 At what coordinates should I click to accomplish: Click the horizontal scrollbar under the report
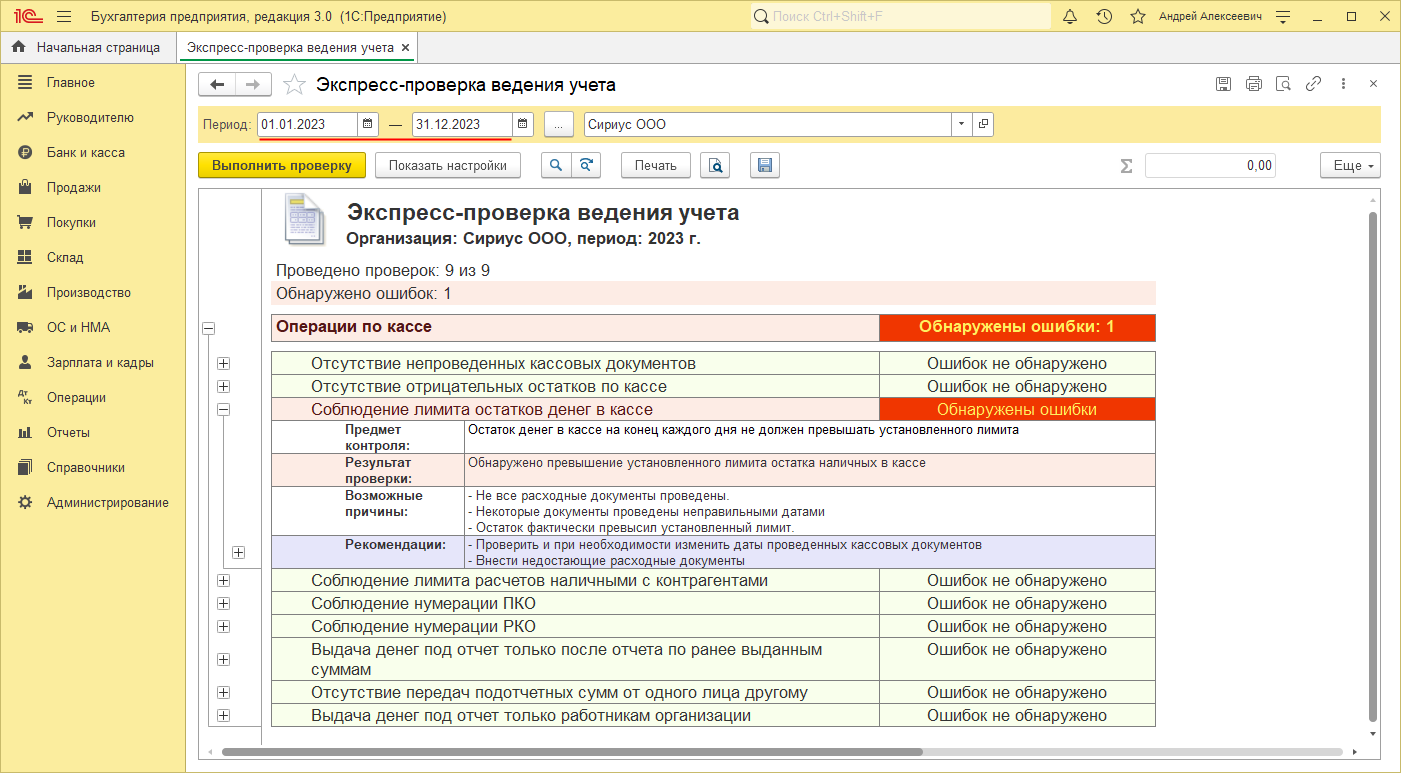click(570, 752)
